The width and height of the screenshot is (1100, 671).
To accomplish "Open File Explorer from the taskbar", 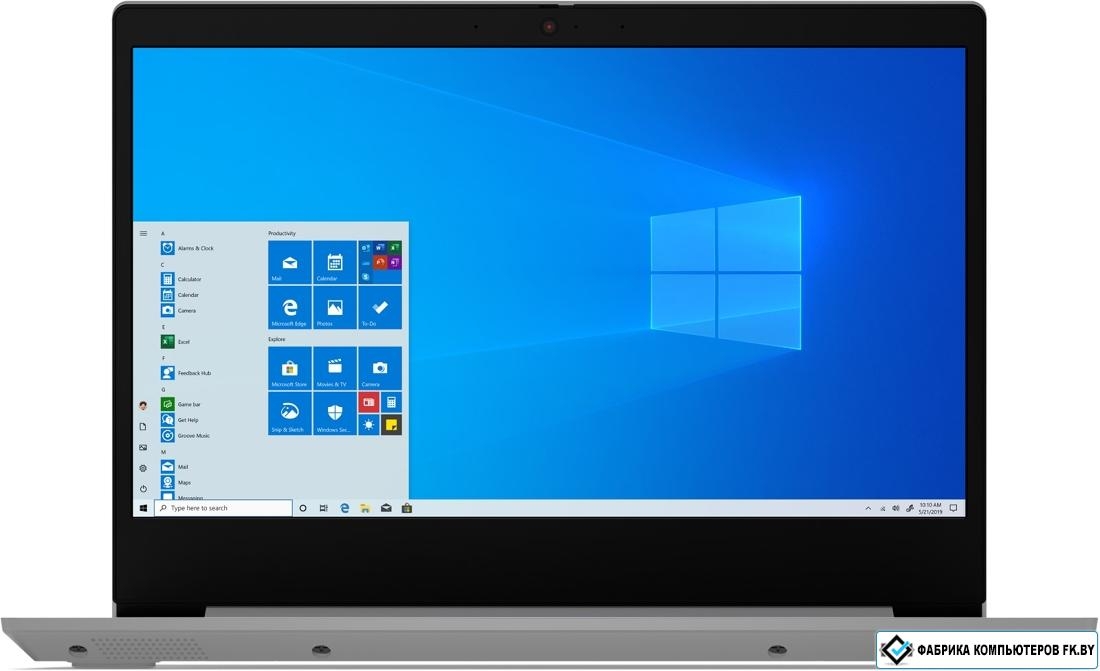I will pos(365,508).
